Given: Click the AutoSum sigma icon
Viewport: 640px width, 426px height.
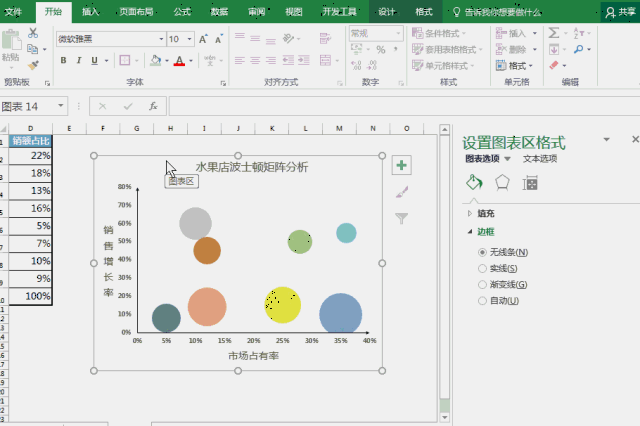Looking at the screenshot, I should [554, 33].
